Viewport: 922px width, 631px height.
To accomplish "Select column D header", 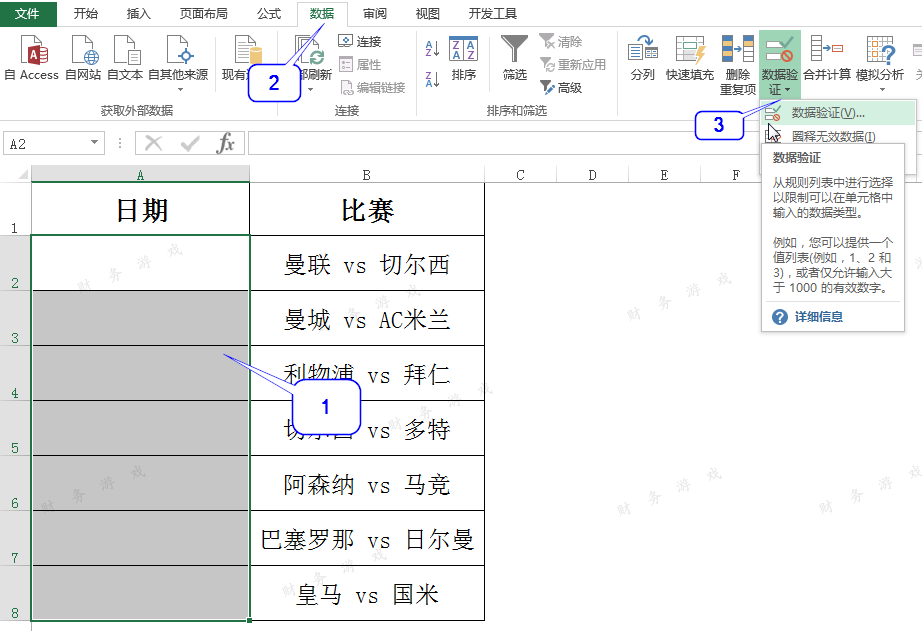I will [x=592, y=175].
